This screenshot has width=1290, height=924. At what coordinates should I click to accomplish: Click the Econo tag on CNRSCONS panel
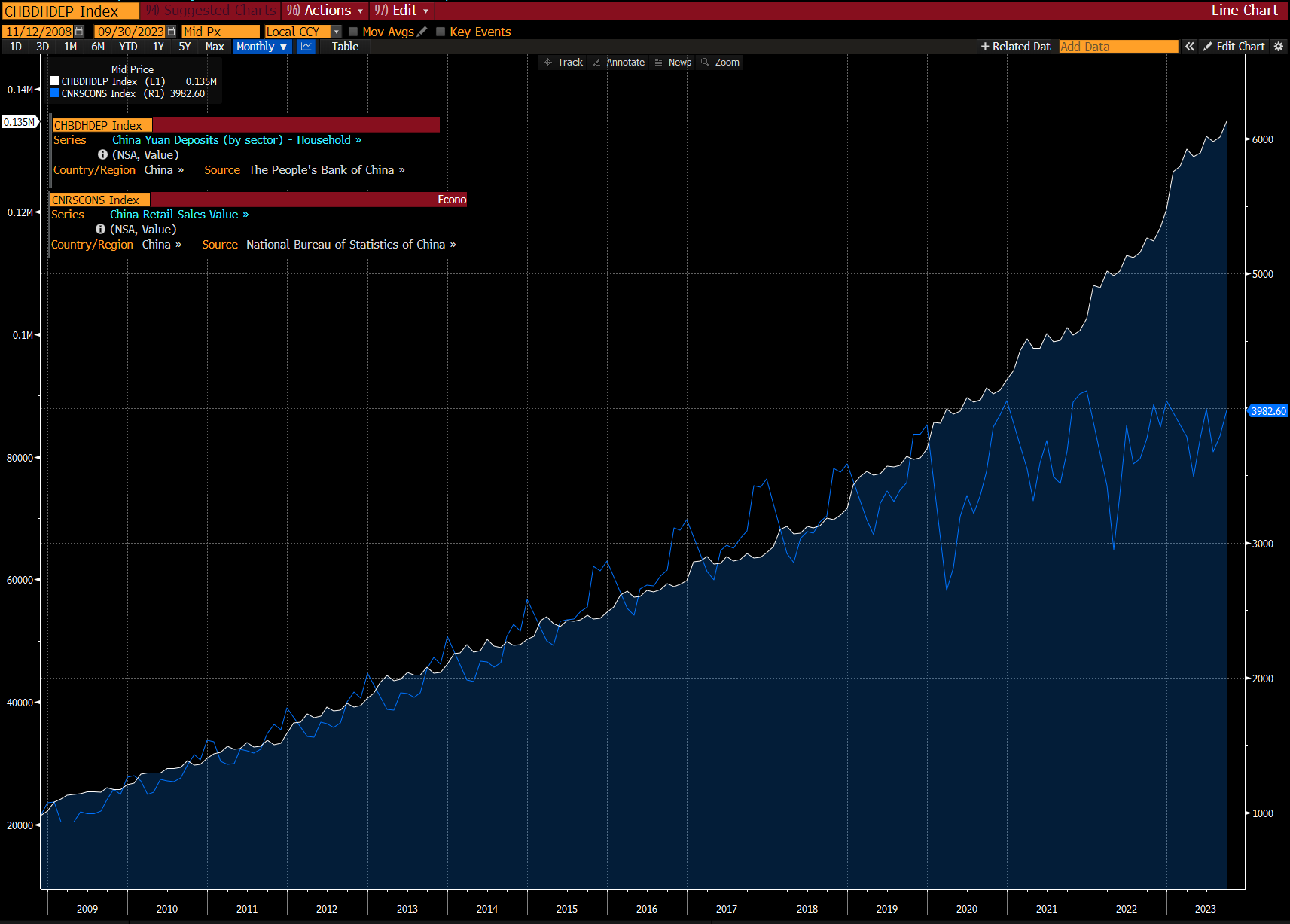452,200
